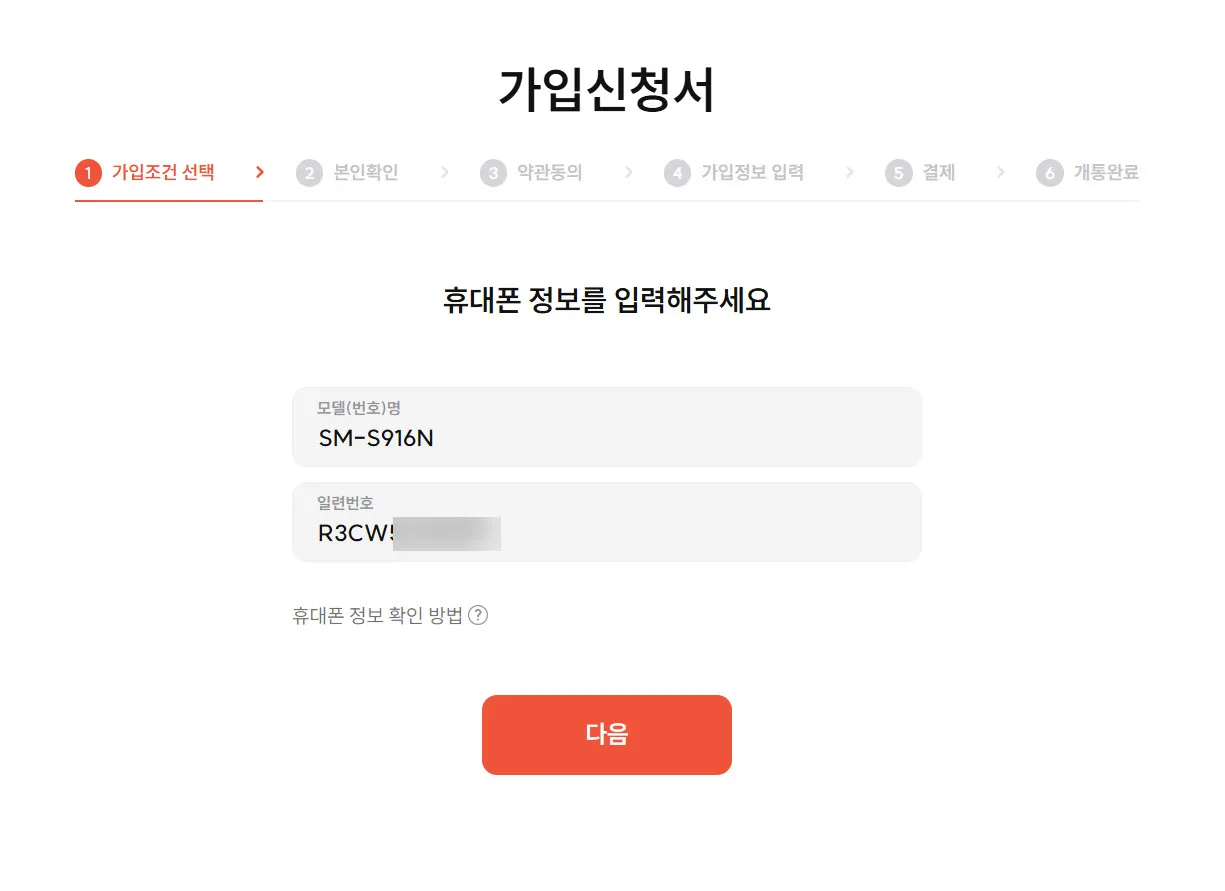Click the step 5 결제 circle icon
The height and width of the screenshot is (891, 1225).
tap(897, 172)
